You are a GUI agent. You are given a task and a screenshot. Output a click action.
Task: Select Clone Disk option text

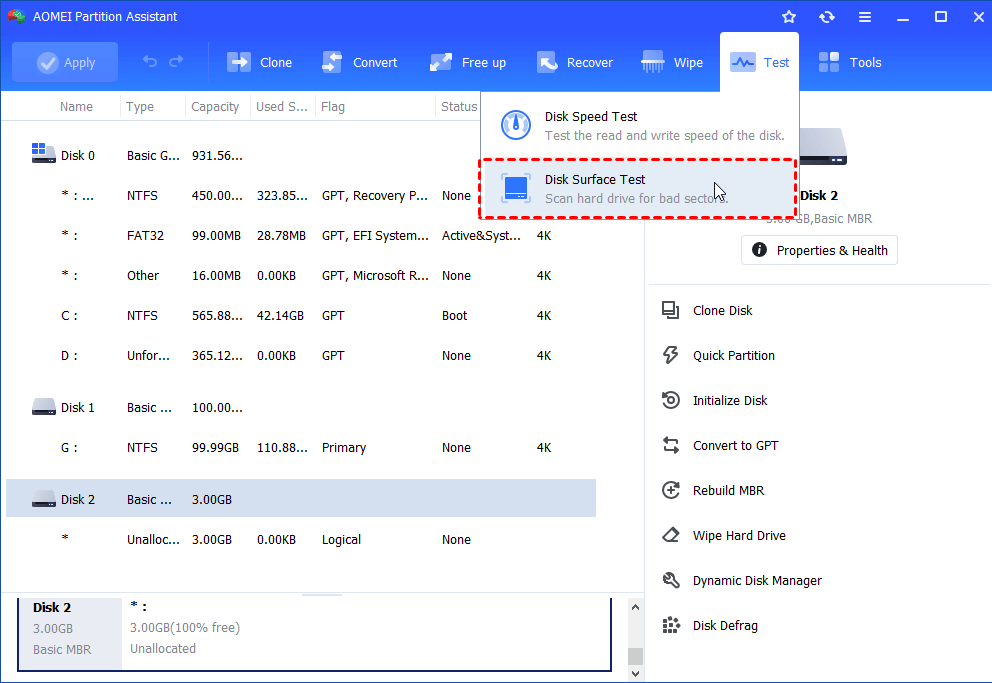coord(722,311)
